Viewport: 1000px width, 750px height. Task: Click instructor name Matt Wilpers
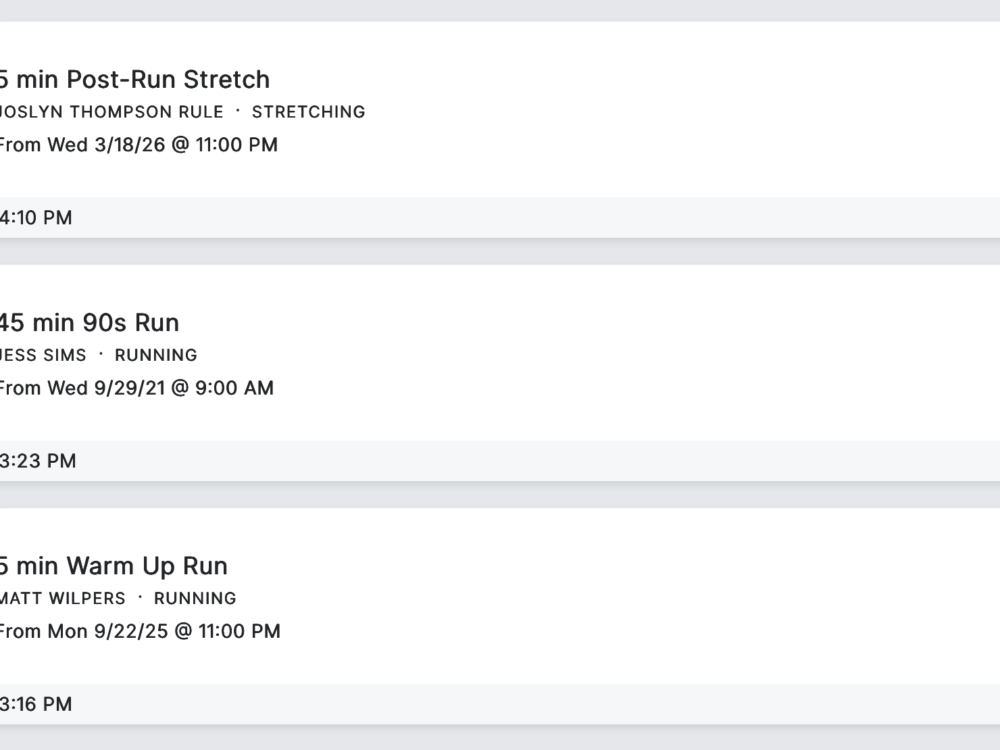62,598
